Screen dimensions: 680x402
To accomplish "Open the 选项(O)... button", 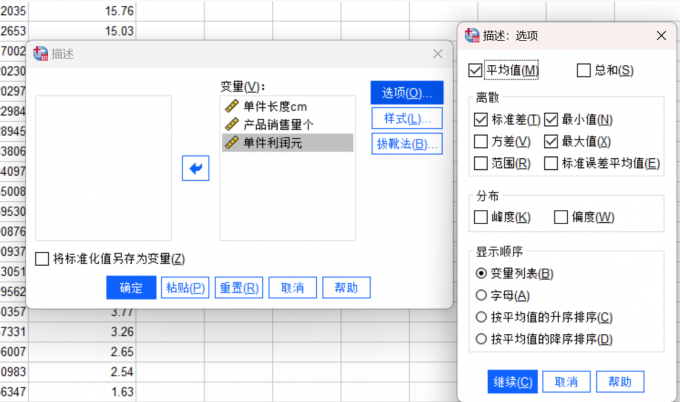I will point(407,92).
